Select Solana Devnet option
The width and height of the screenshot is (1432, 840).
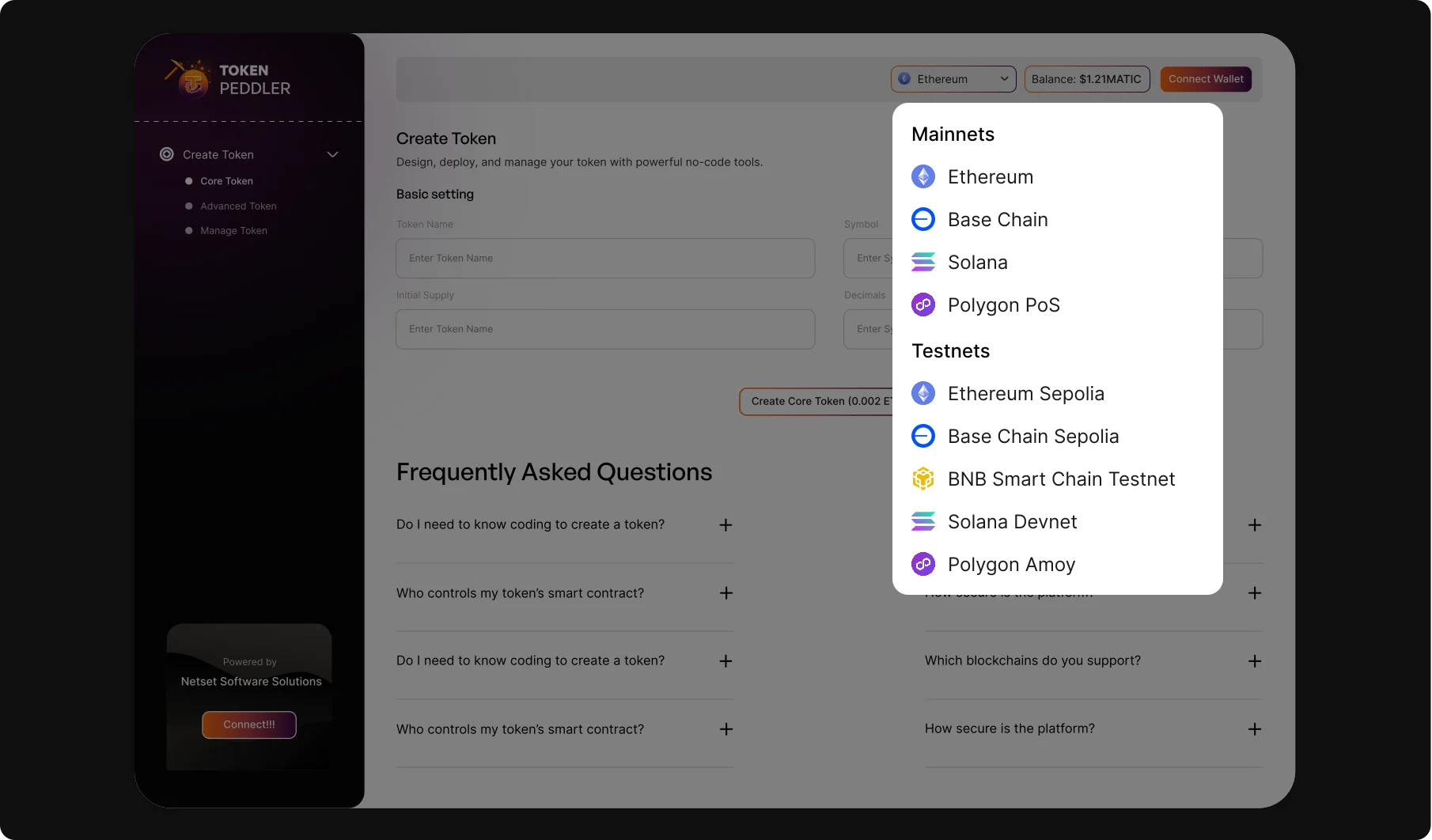click(1058, 521)
